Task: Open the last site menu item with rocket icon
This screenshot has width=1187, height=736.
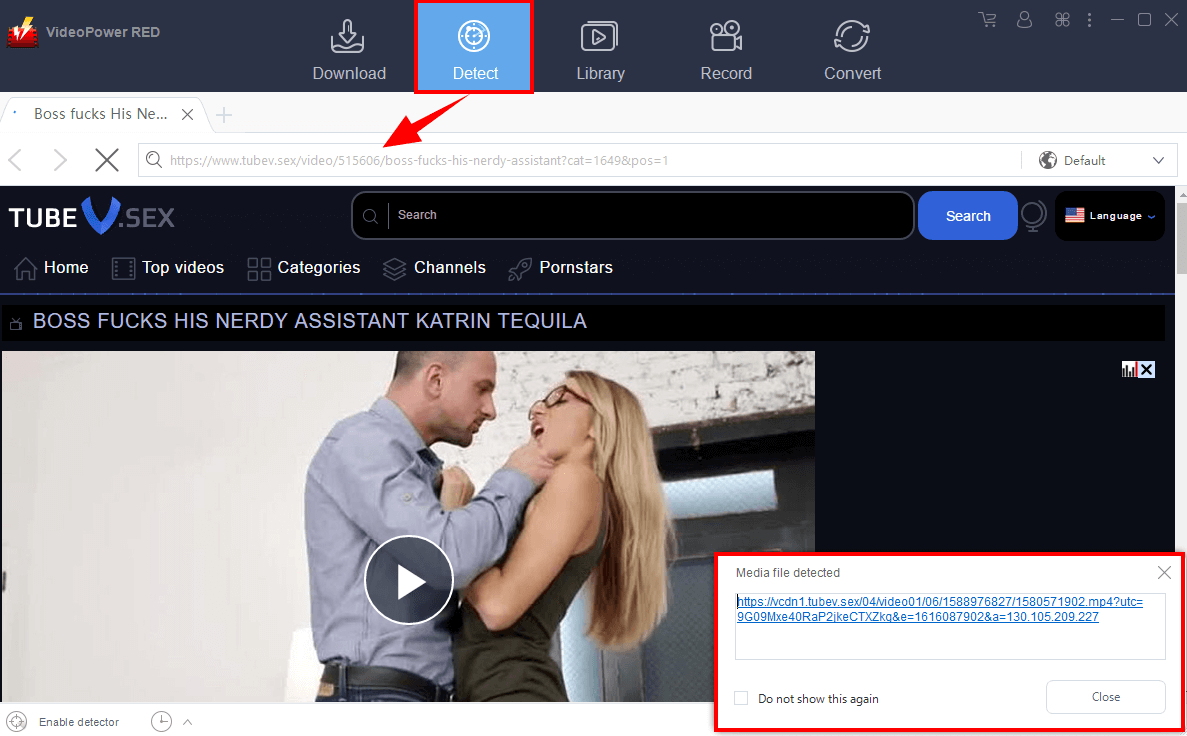Action: tap(560, 268)
